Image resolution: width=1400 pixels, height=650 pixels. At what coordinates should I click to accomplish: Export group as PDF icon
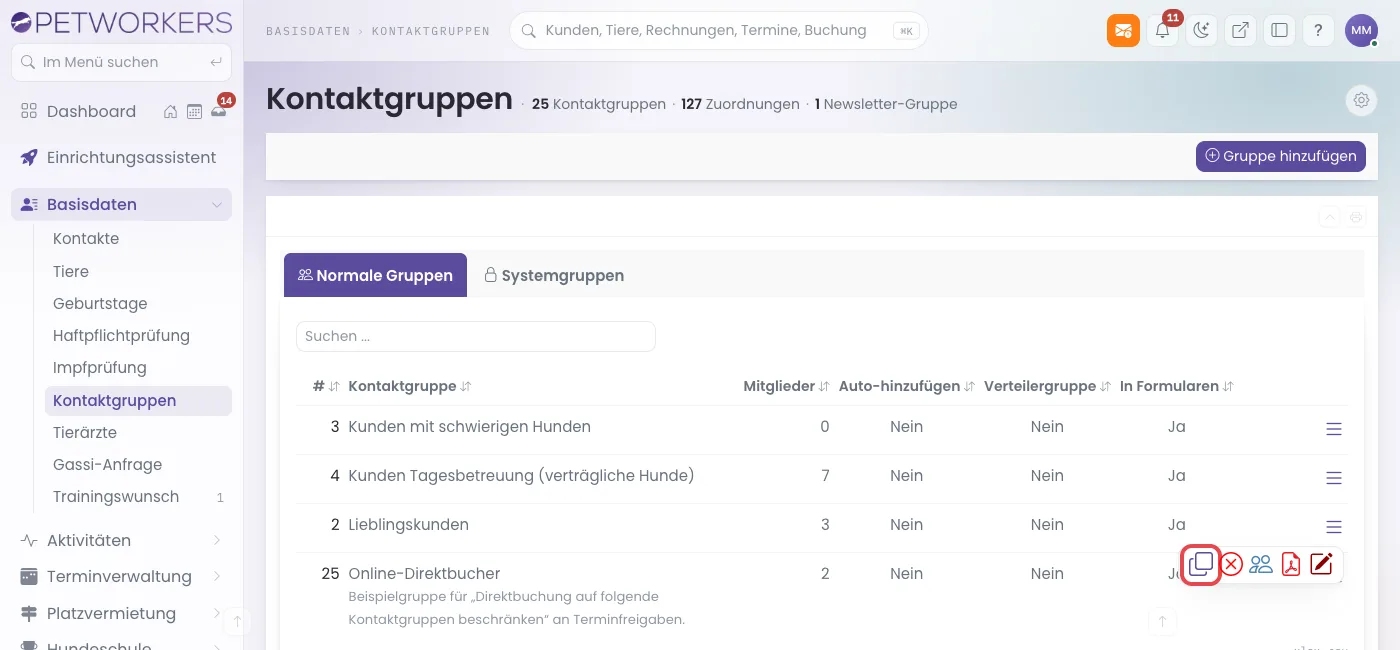point(1291,565)
